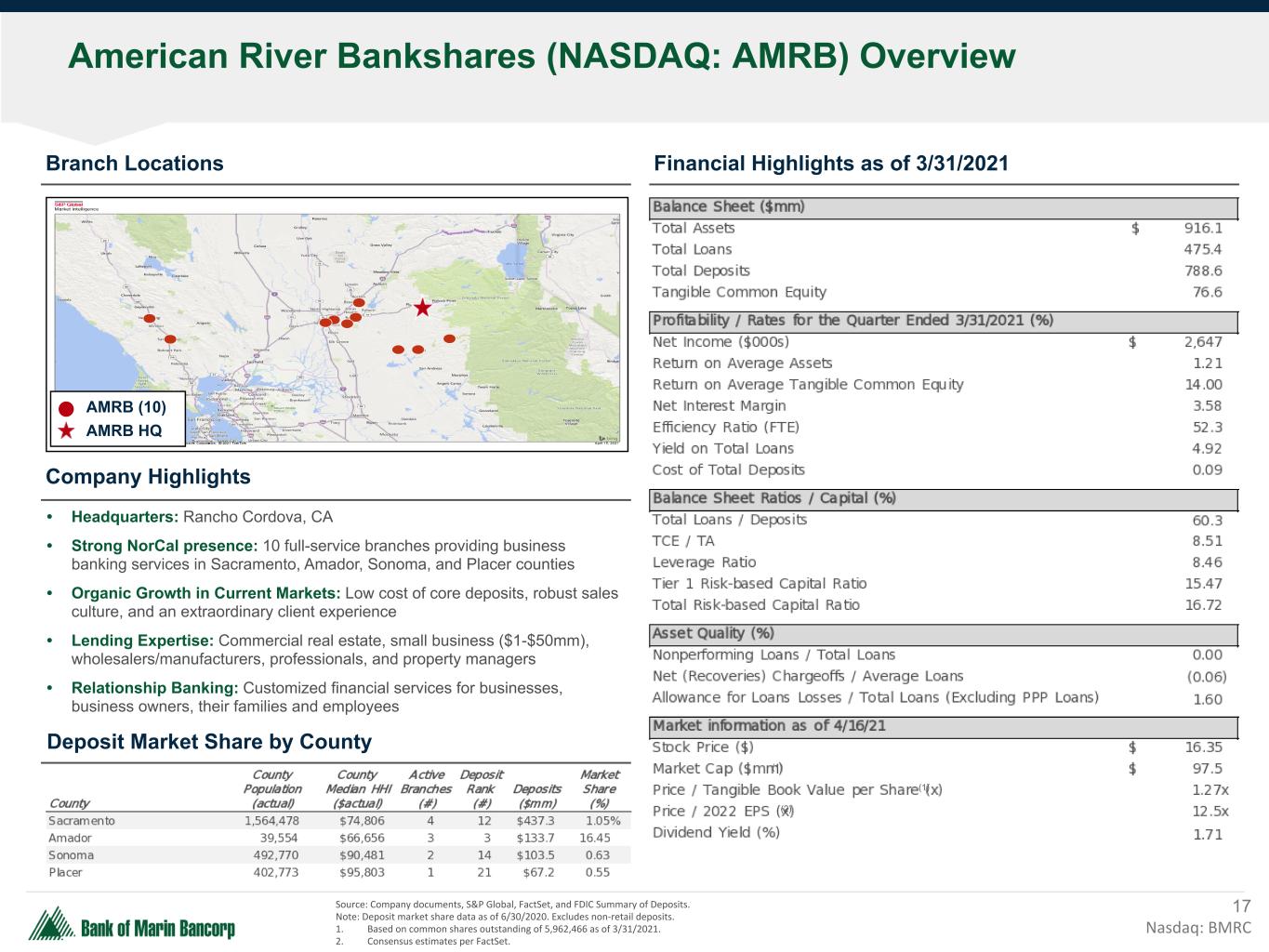Click the page number 17
This screenshot has width=1269, height=952.
pos(1241,906)
